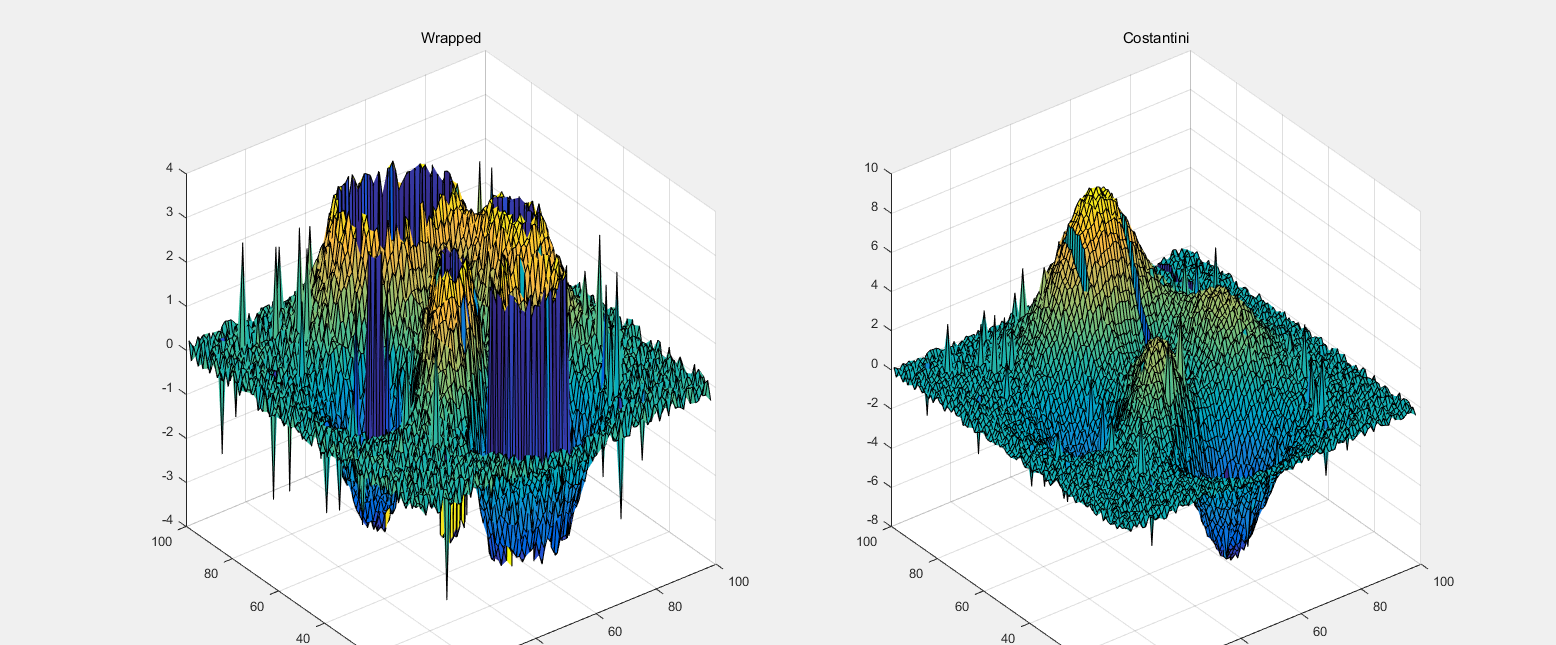Click z-axis tick label -8 on Costantini plot
This screenshot has height=645, width=1556.
point(871,521)
